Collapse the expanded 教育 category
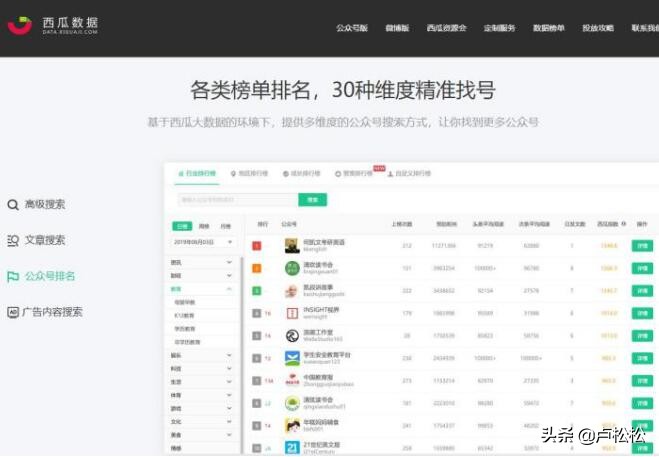659x457 pixels. click(x=202, y=289)
